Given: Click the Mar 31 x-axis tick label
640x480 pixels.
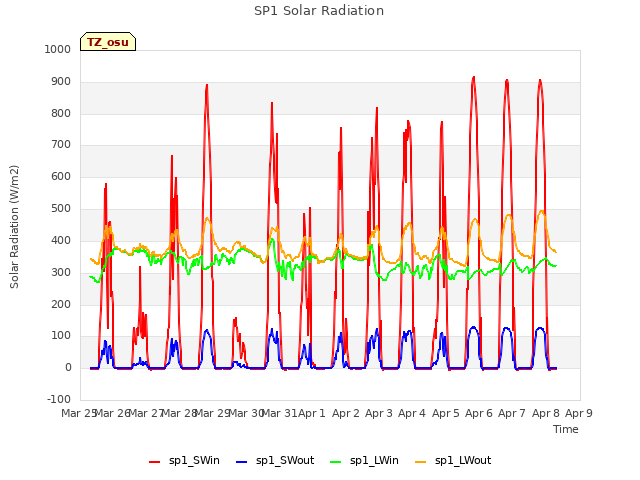Looking at the screenshot, I should [279, 413].
